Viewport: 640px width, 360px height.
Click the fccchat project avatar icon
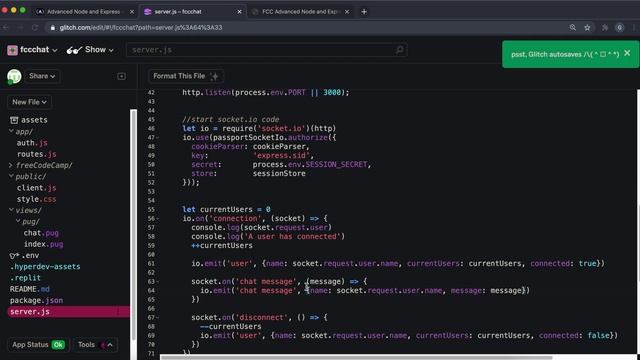click(12, 50)
